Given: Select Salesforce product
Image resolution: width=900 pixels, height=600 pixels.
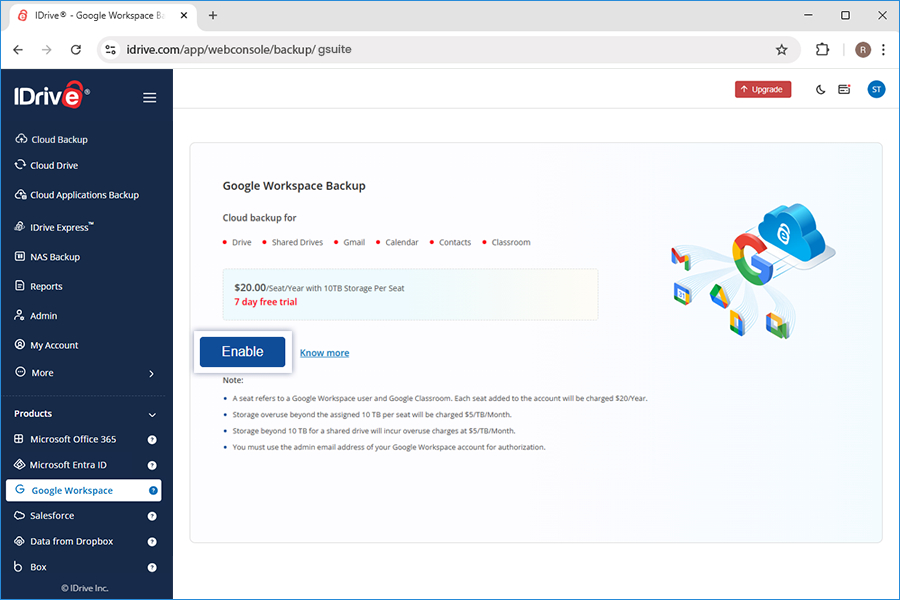Looking at the screenshot, I should point(45,516).
